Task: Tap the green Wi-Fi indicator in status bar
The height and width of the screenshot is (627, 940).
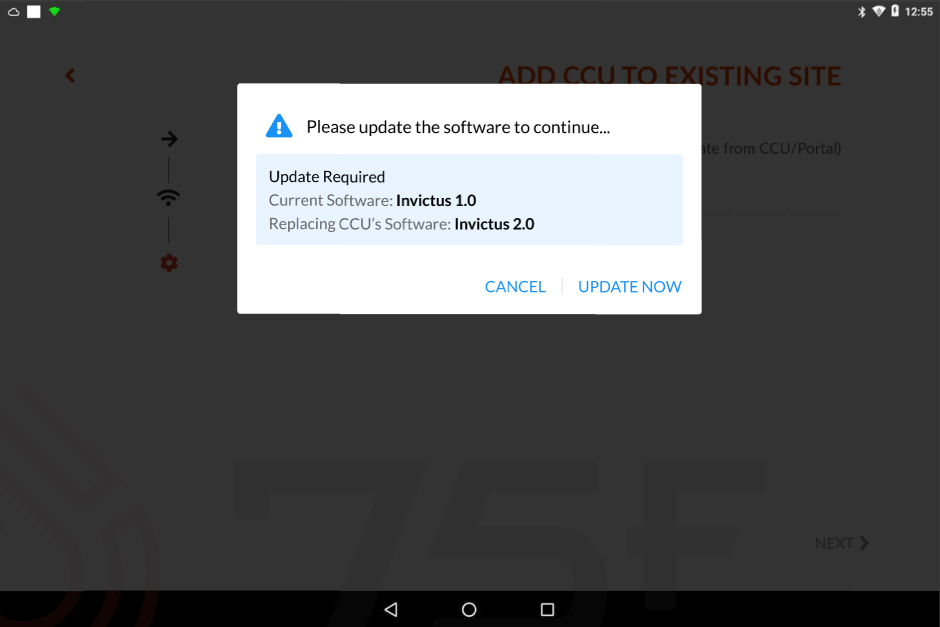Action: coord(55,11)
